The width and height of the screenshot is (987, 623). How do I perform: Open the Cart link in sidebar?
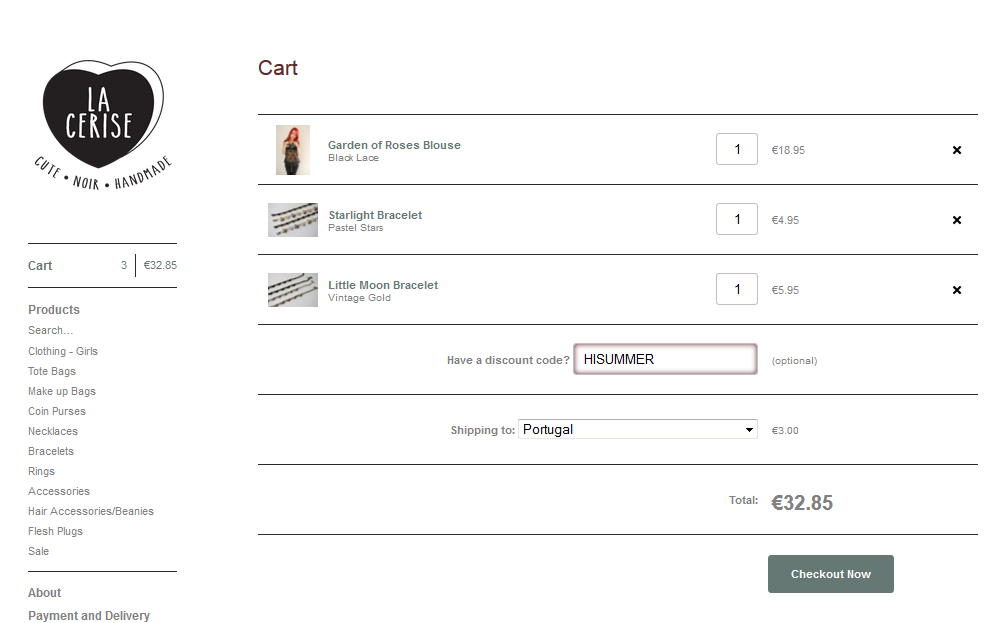[41, 266]
